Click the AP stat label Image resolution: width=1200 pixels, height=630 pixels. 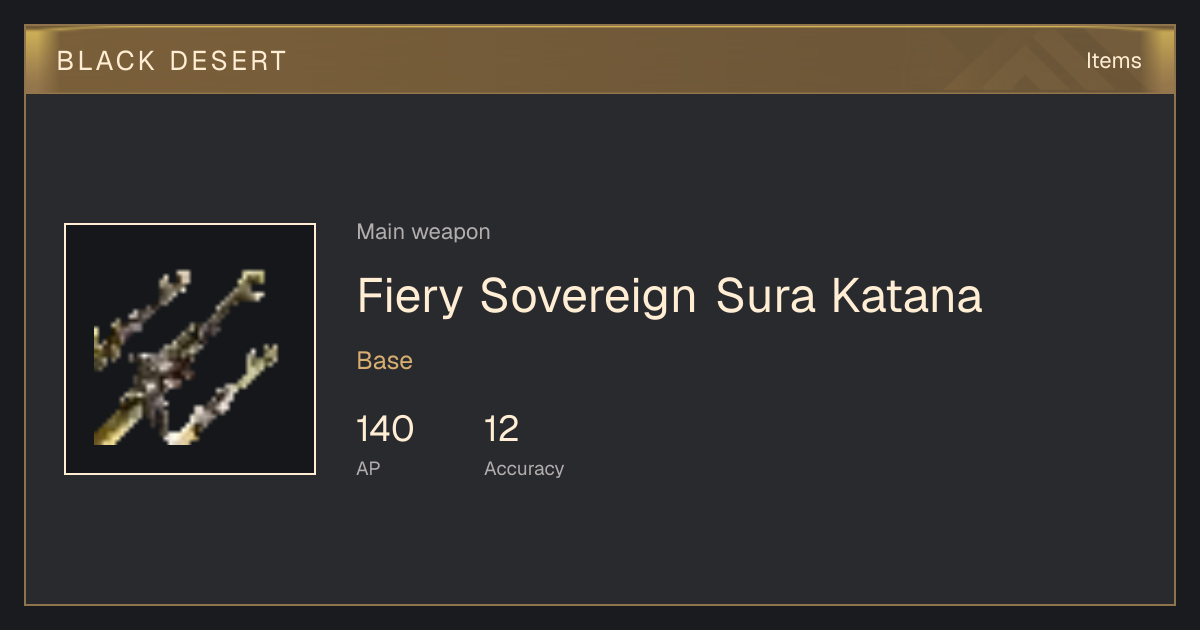[x=368, y=468]
